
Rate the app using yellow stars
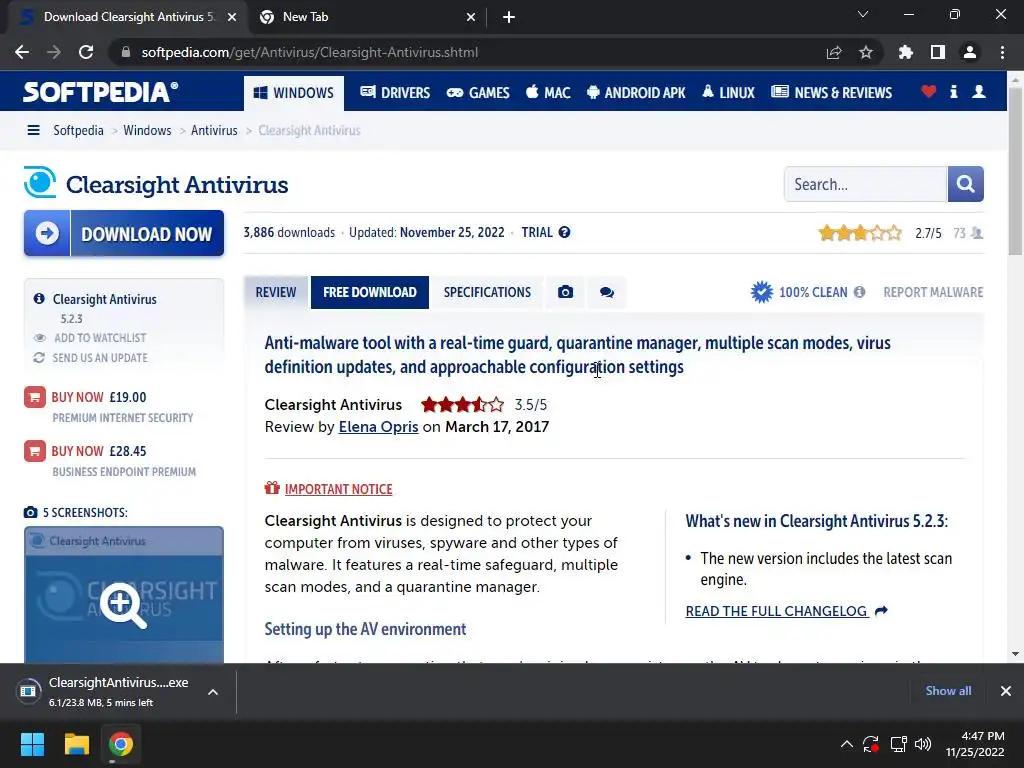pos(860,232)
